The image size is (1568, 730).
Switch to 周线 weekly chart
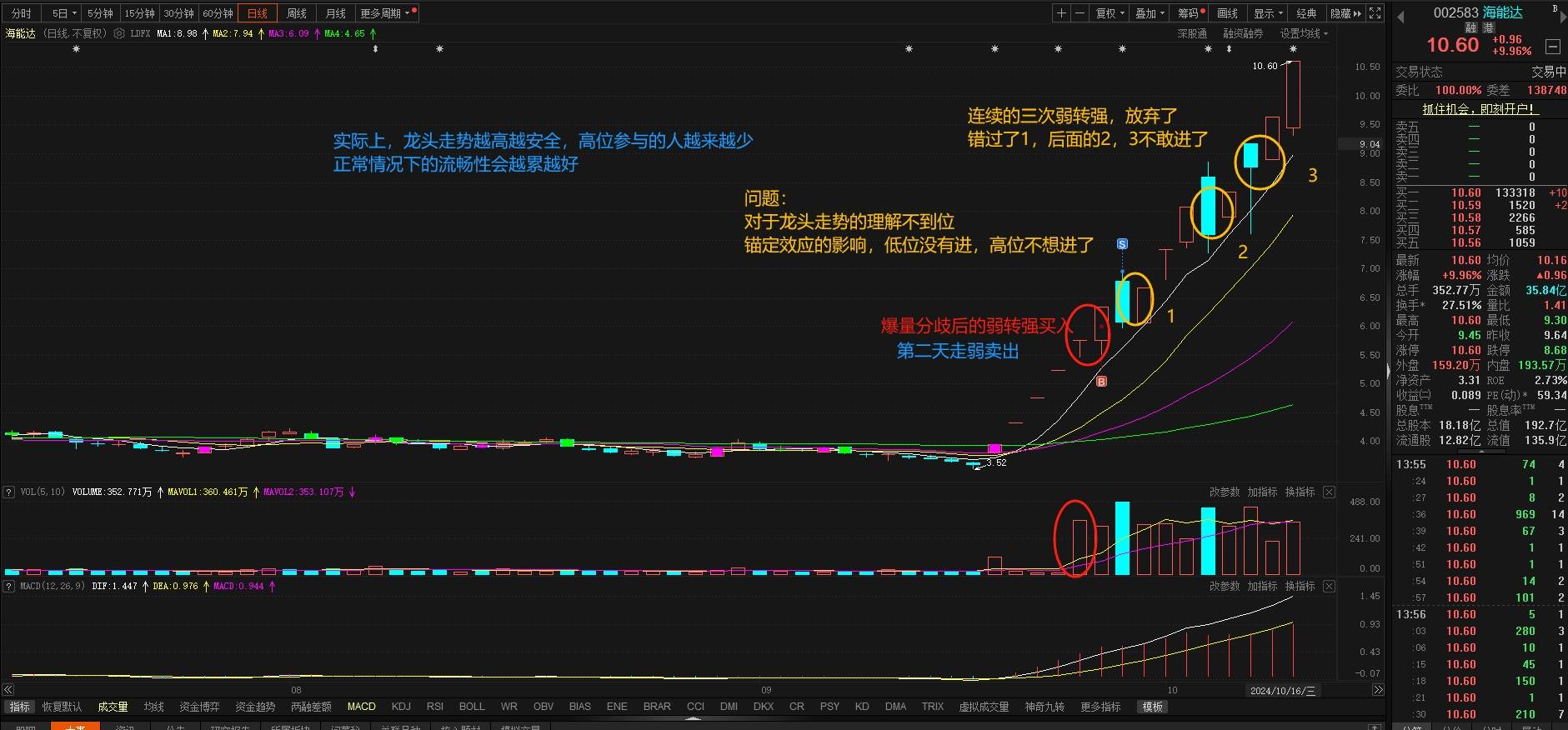(297, 13)
